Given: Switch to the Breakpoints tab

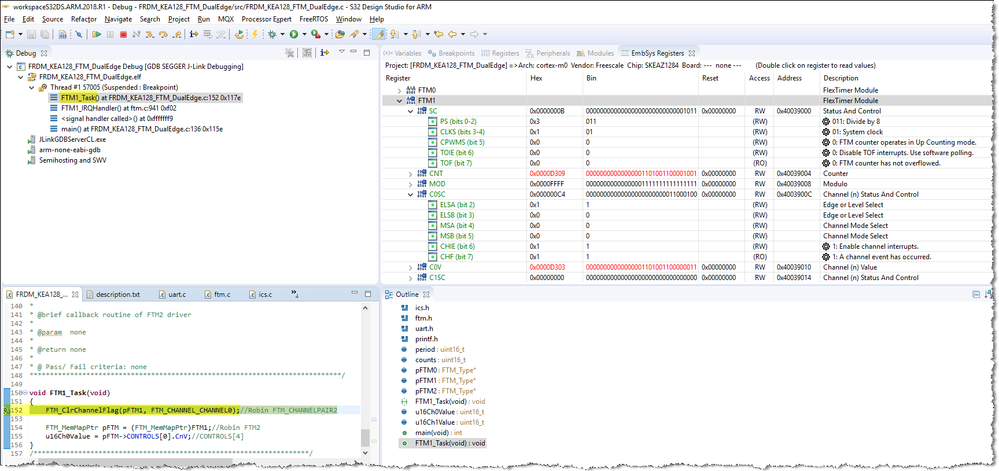Looking at the screenshot, I should 452,53.
